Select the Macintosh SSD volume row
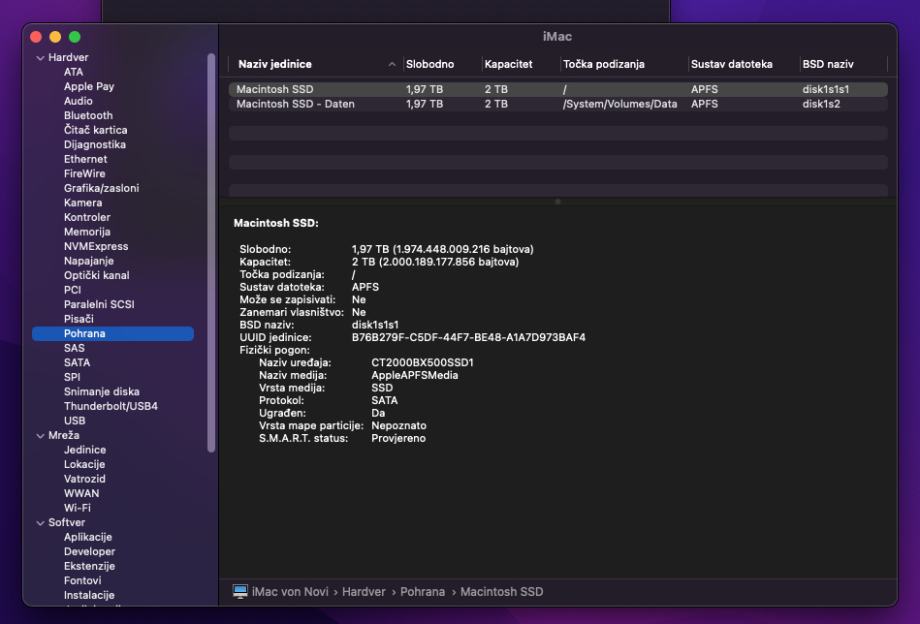Viewport: 920px width, 624px height. click(x=557, y=89)
